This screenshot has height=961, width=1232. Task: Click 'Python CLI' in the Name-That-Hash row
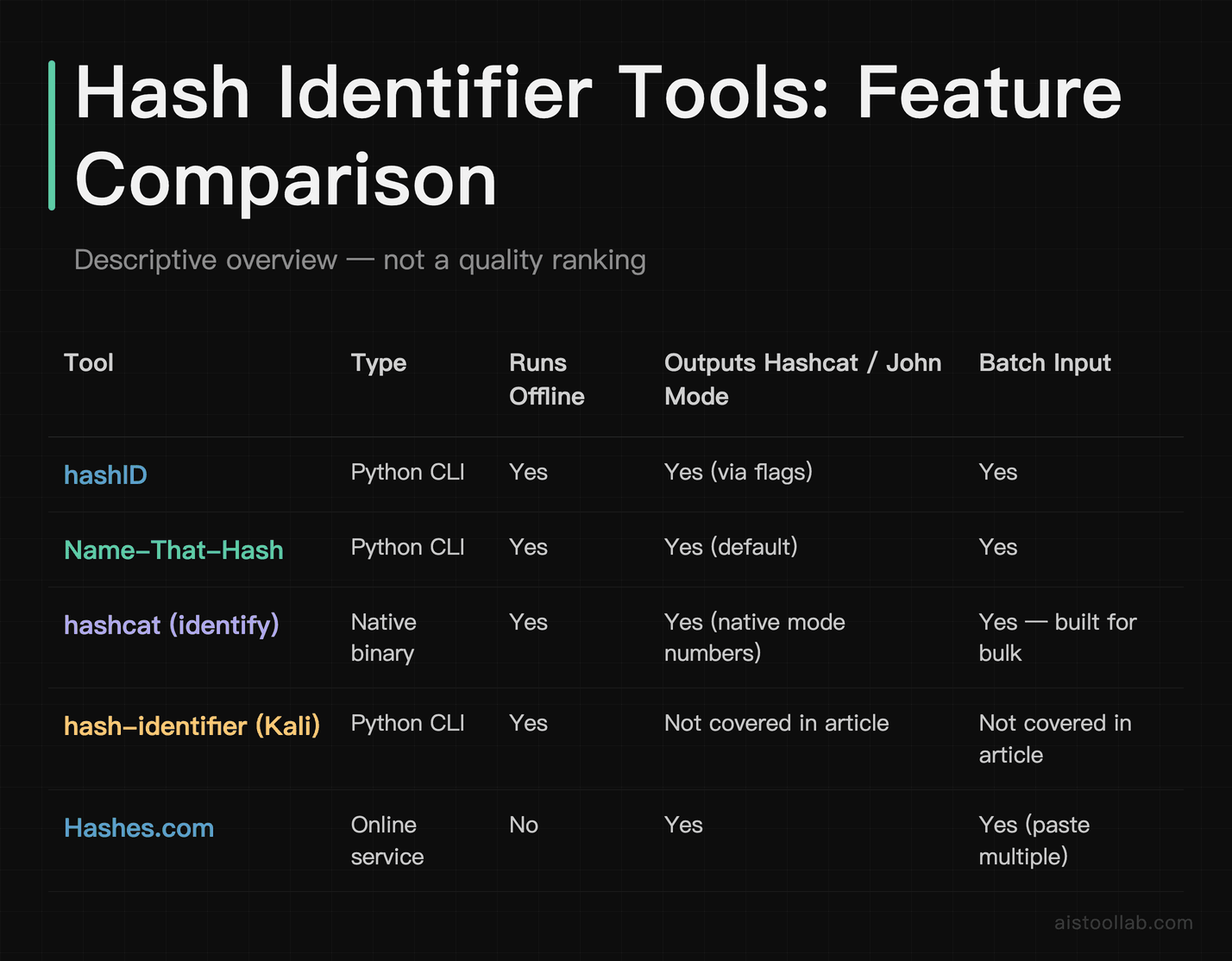(408, 547)
